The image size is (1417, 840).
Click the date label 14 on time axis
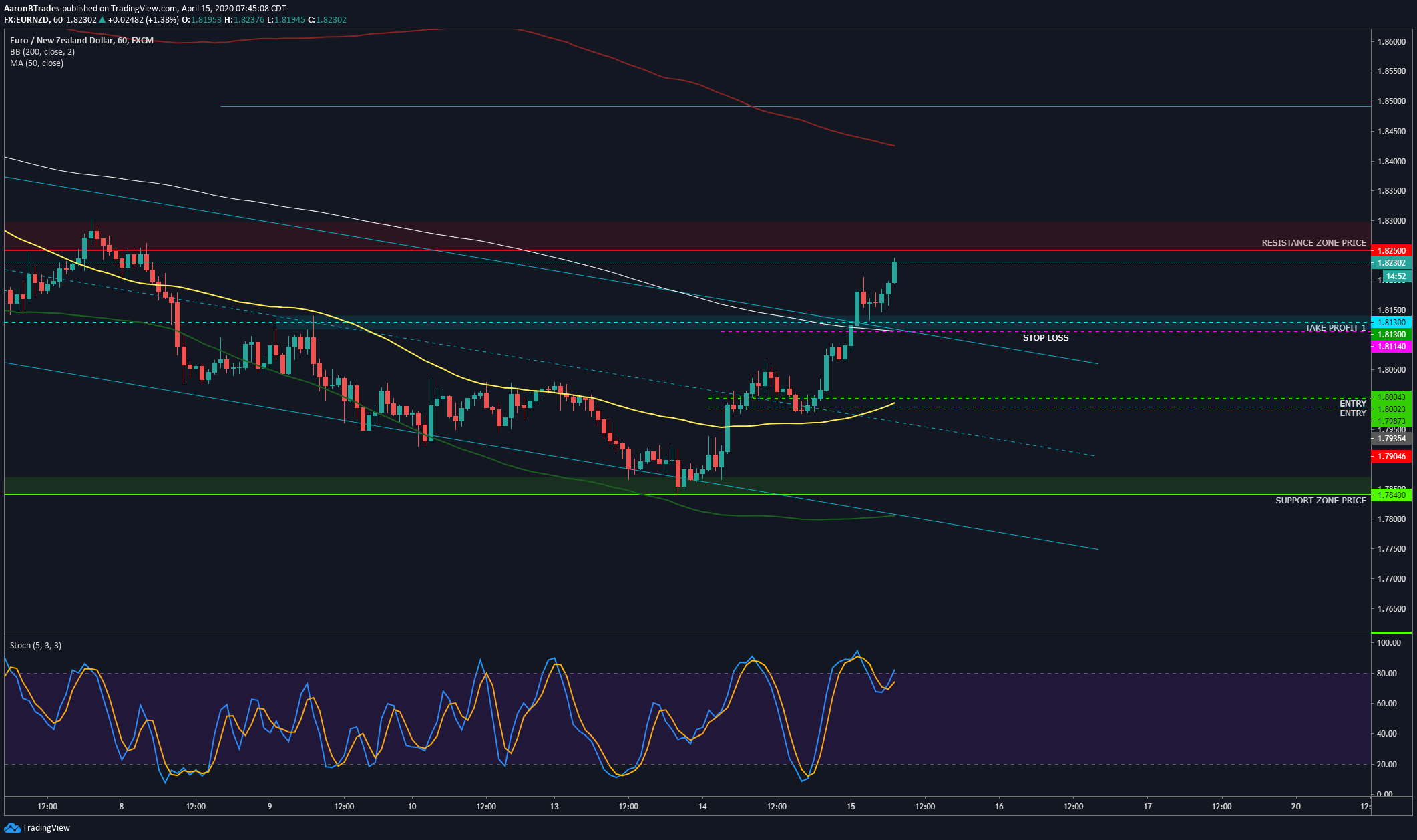tap(702, 807)
